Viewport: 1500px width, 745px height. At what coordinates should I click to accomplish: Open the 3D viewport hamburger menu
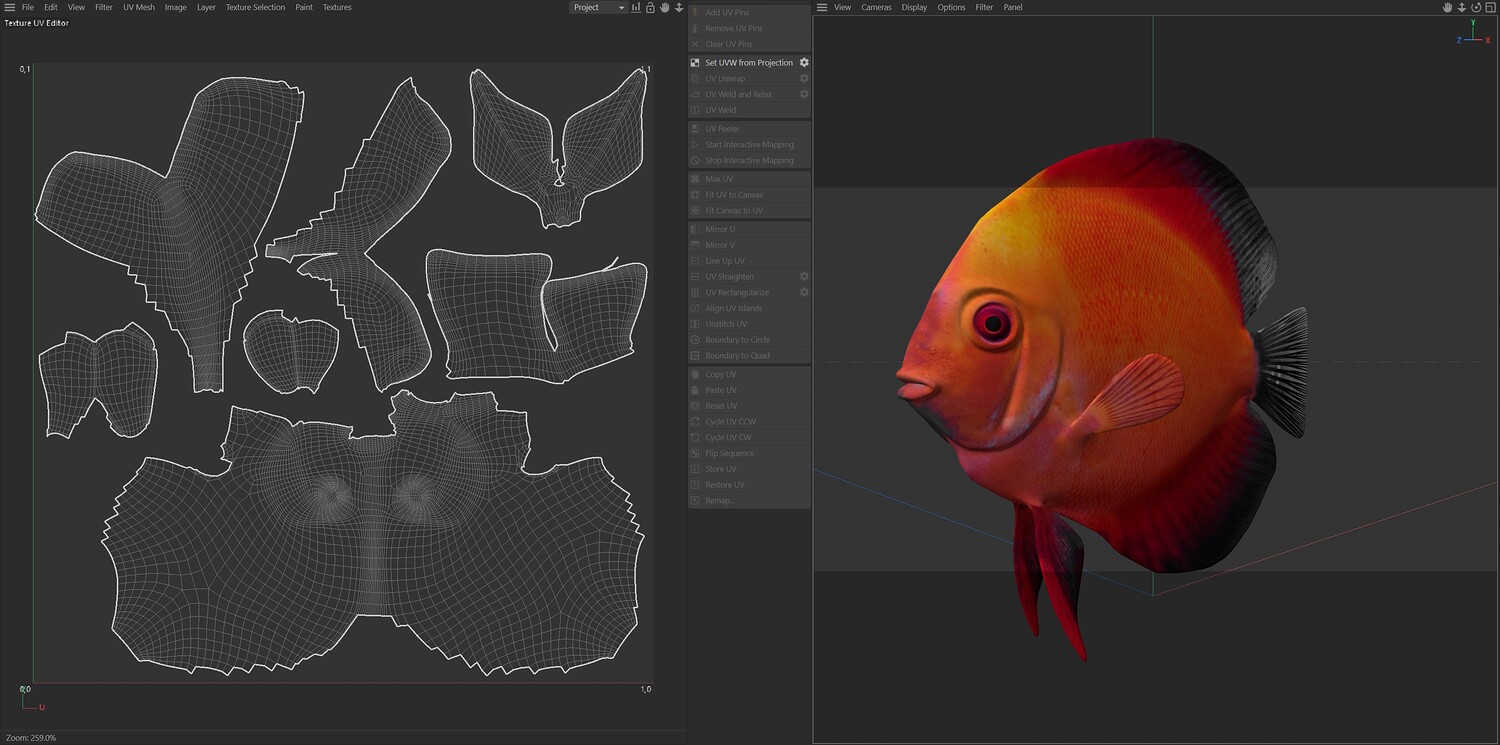pos(822,7)
